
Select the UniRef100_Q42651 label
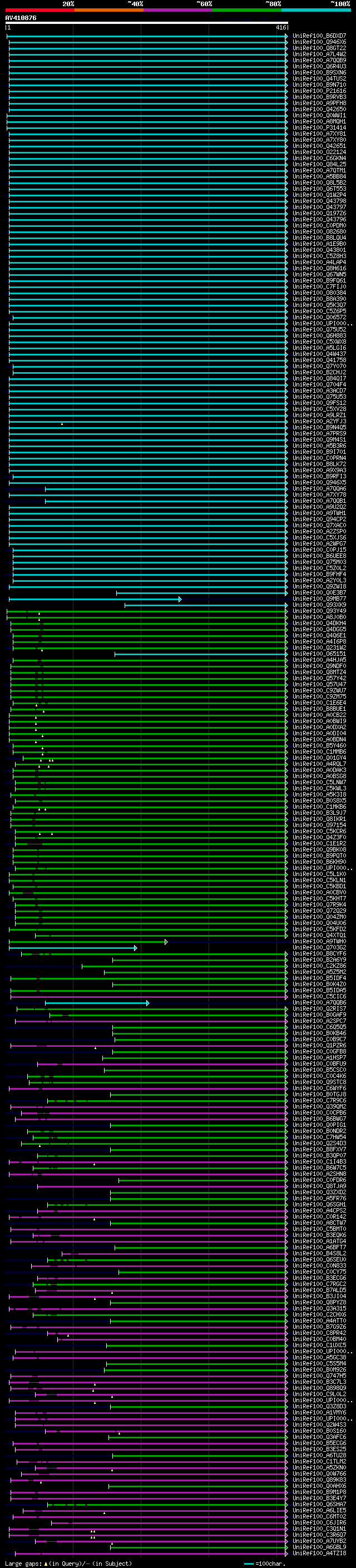click(319, 146)
